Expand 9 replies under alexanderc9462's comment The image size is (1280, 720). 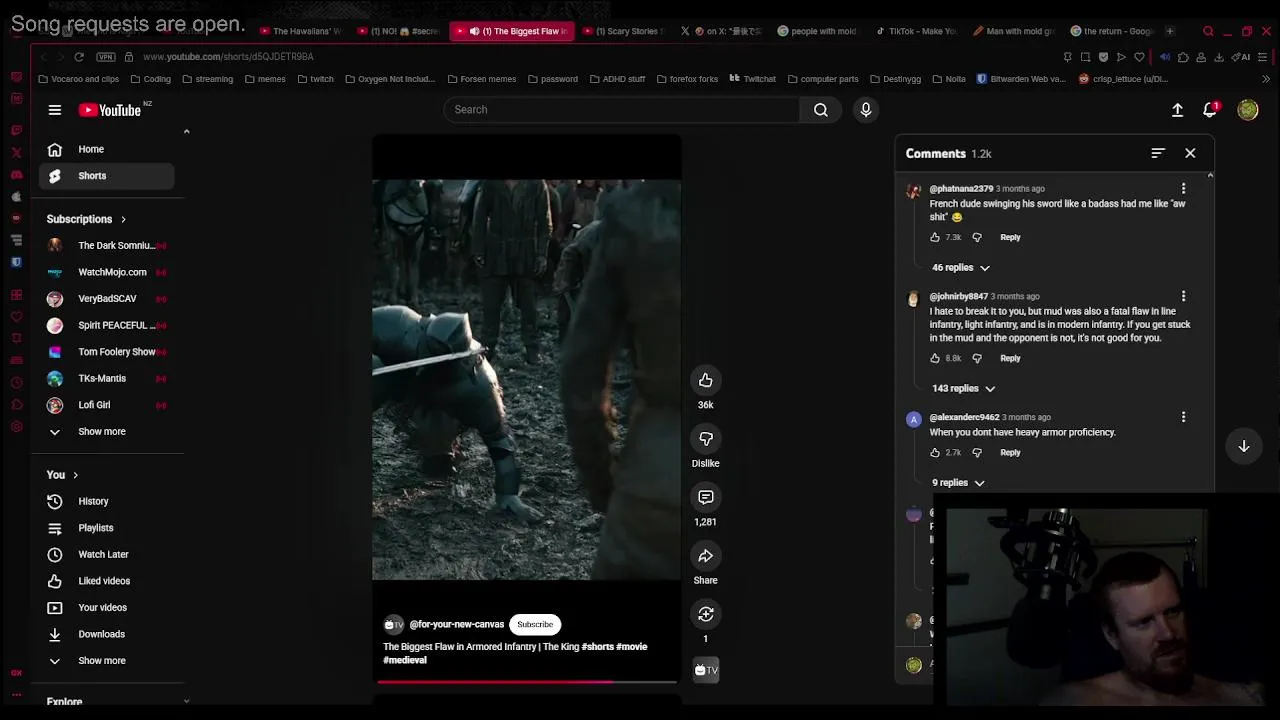958,483
